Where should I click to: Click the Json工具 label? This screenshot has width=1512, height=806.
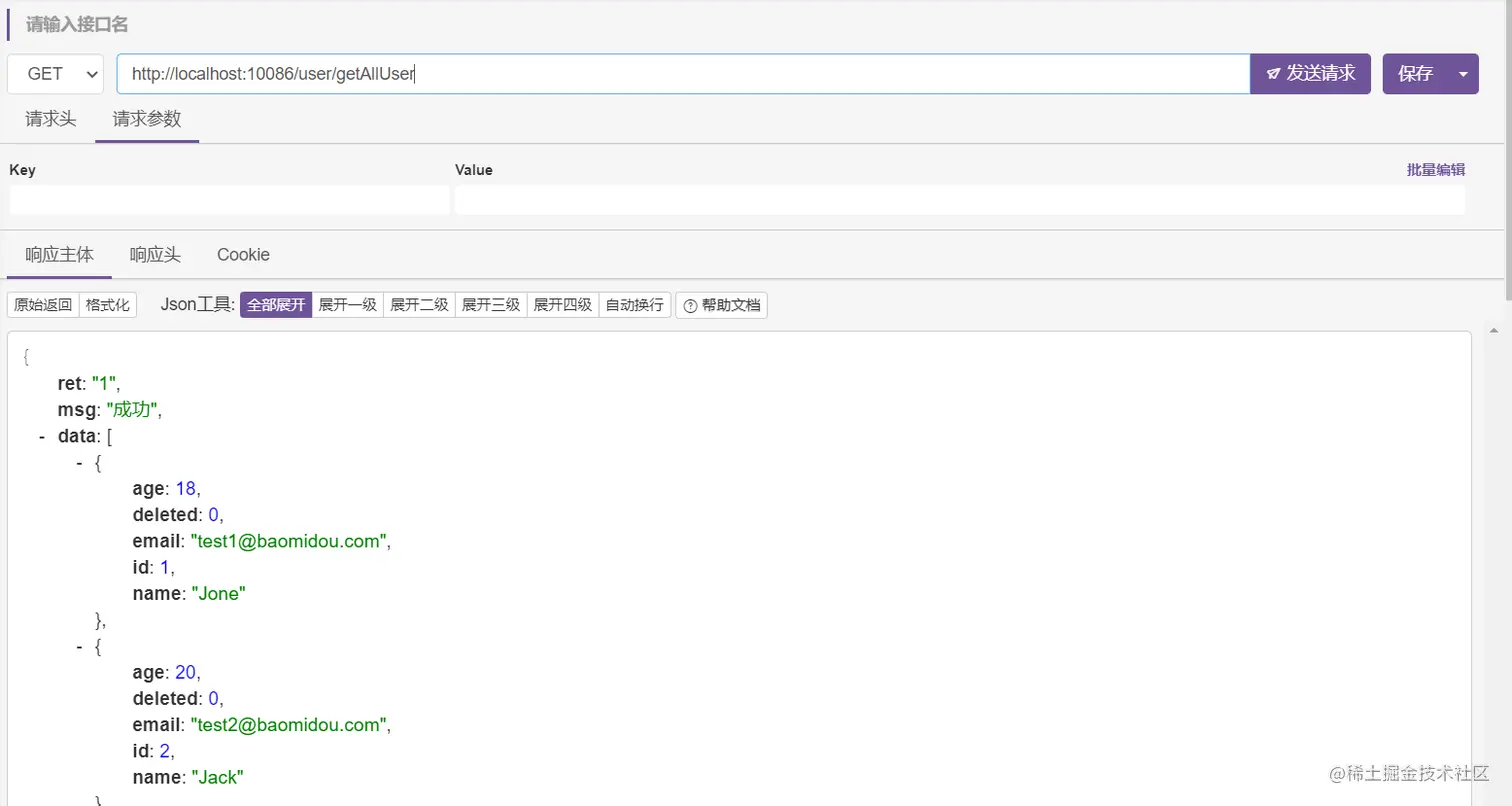[x=197, y=305]
